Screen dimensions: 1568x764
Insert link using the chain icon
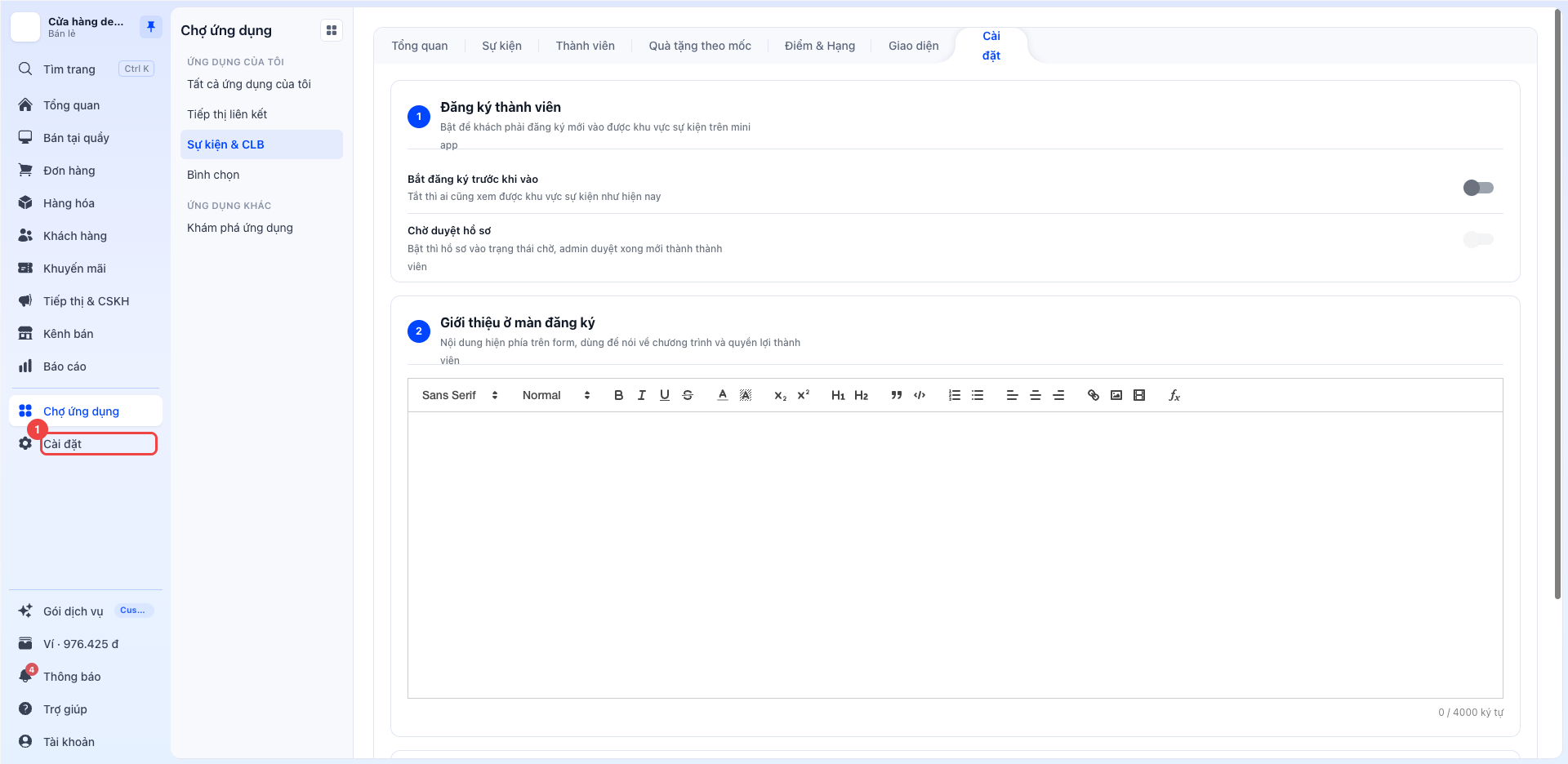tap(1094, 395)
